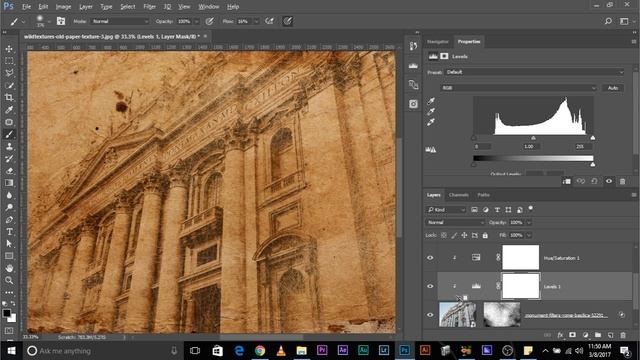The height and width of the screenshot is (360, 640).
Task: Open the brush Mode dropdown
Action: 120,21
